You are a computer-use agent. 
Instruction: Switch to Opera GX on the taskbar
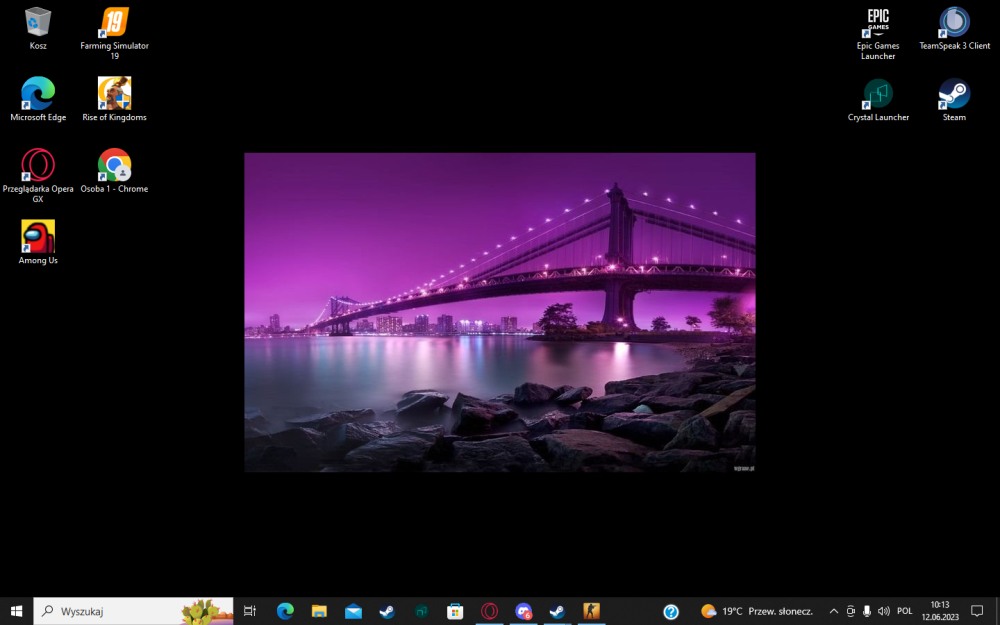(489, 611)
